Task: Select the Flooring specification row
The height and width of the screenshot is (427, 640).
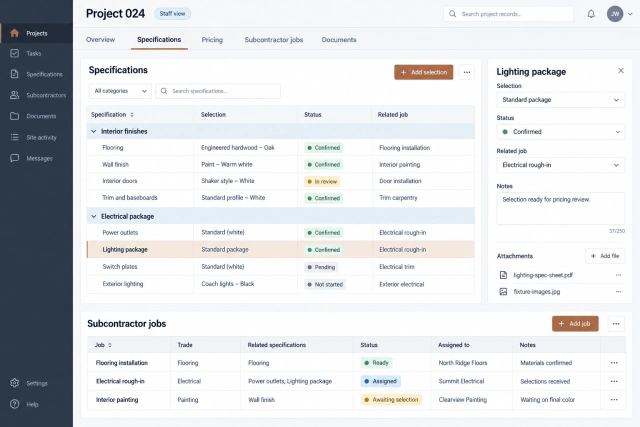Action: 280,148
